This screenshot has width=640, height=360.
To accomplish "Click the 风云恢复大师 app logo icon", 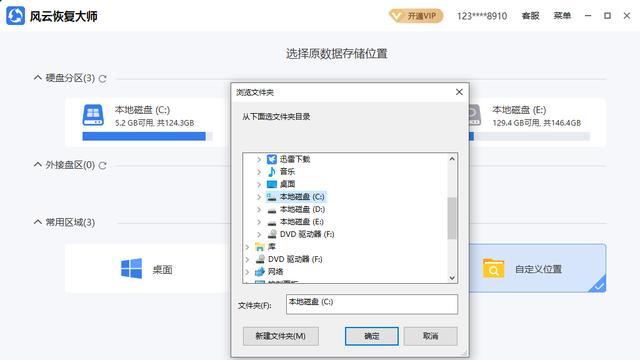I will (16, 16).
